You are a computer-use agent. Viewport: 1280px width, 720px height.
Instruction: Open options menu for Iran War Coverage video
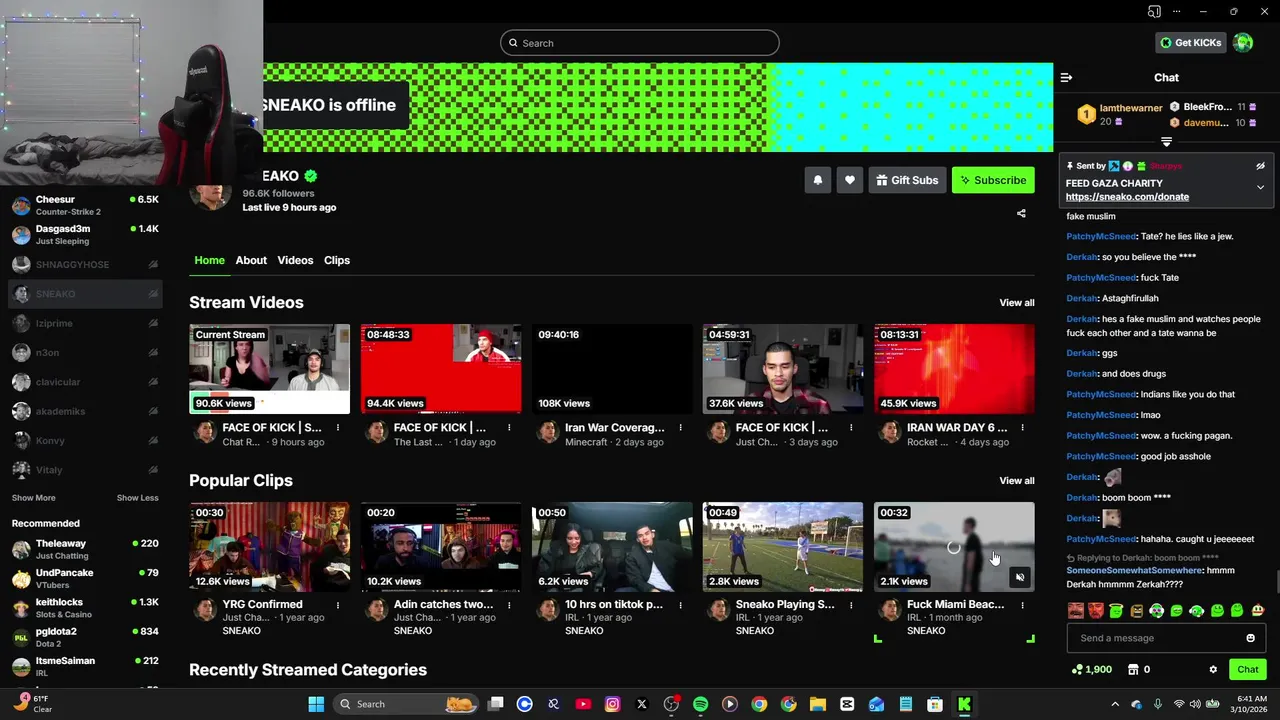click(680, 428)
